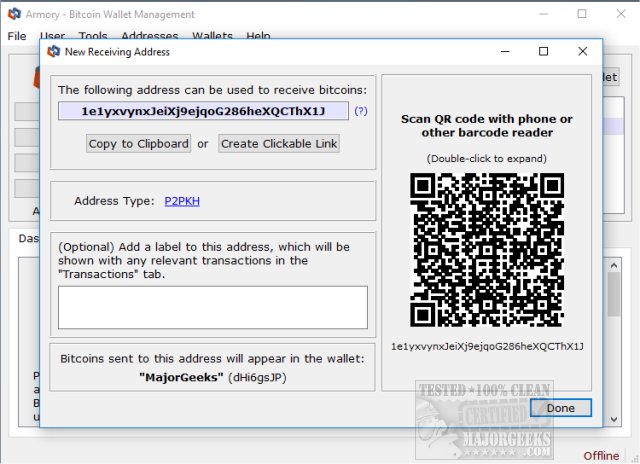640x464 pixels.
Task: Click the "MajorGeeks" wallet name text
Action: point(181,377)
